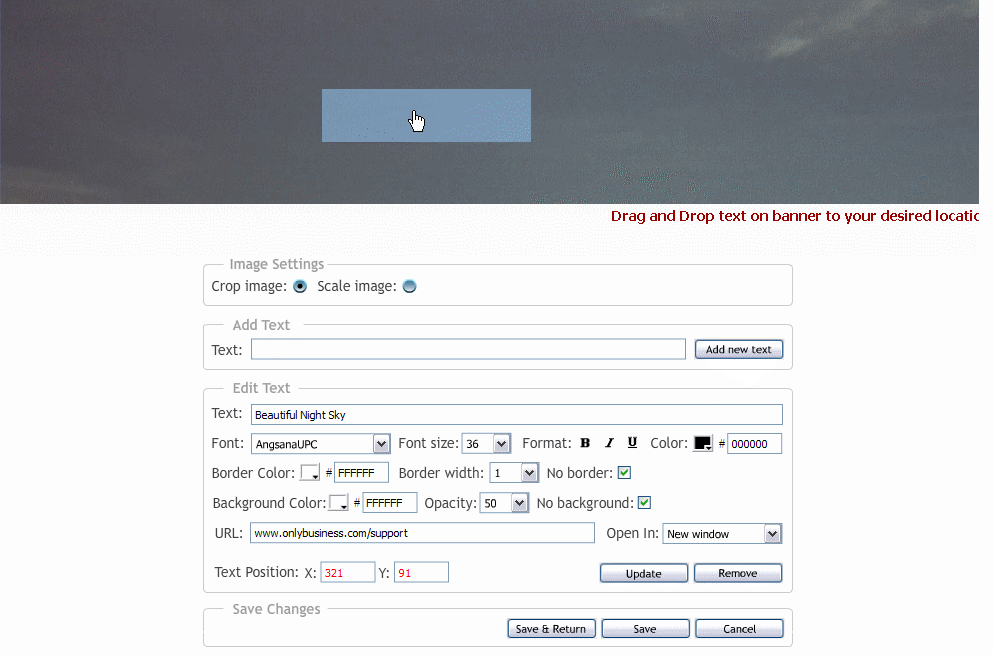Open the Opacity dropdown

coord(504,503)
